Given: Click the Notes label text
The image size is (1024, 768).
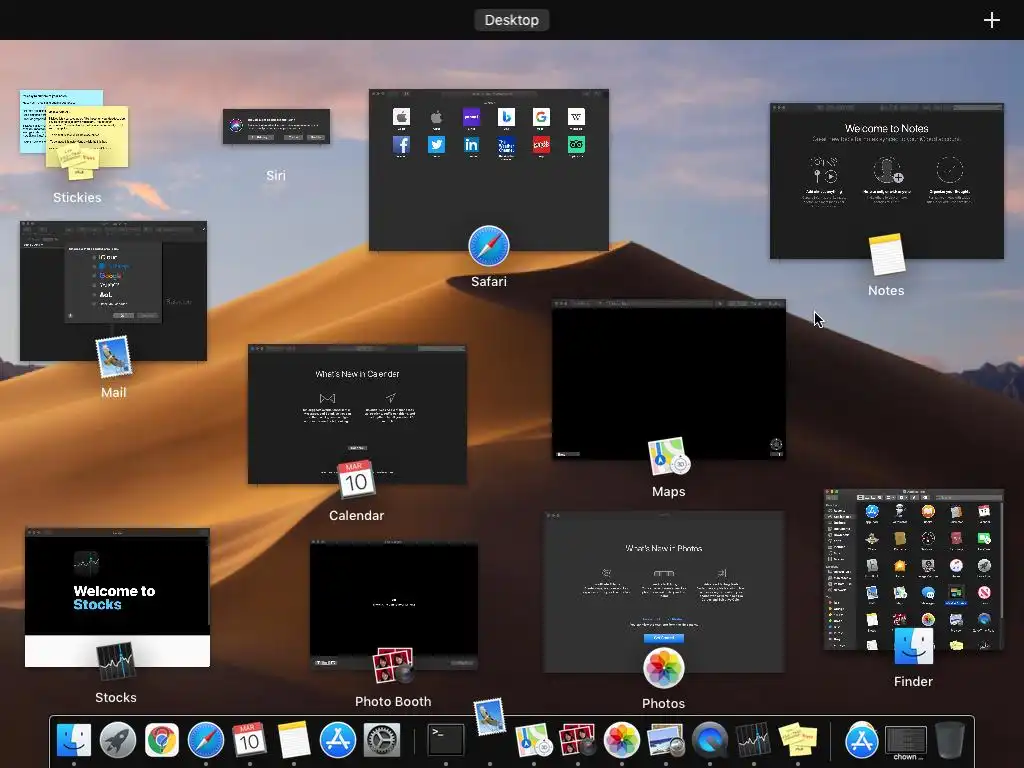Looking at the screenshot, I should 886,291.
